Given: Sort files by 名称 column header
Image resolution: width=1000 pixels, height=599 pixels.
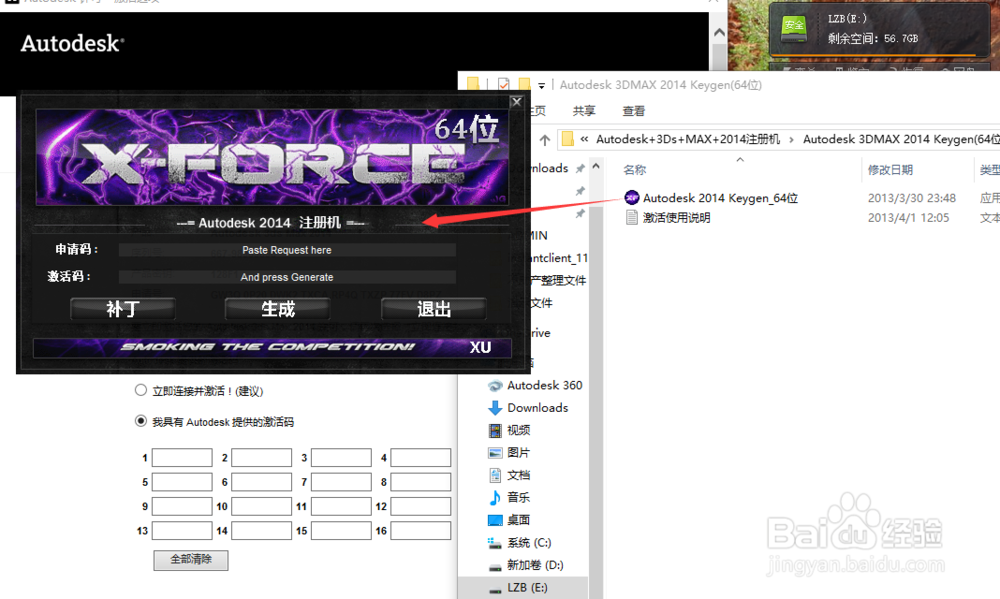Looking at the screenshot, I should click(x=635, y=170).
